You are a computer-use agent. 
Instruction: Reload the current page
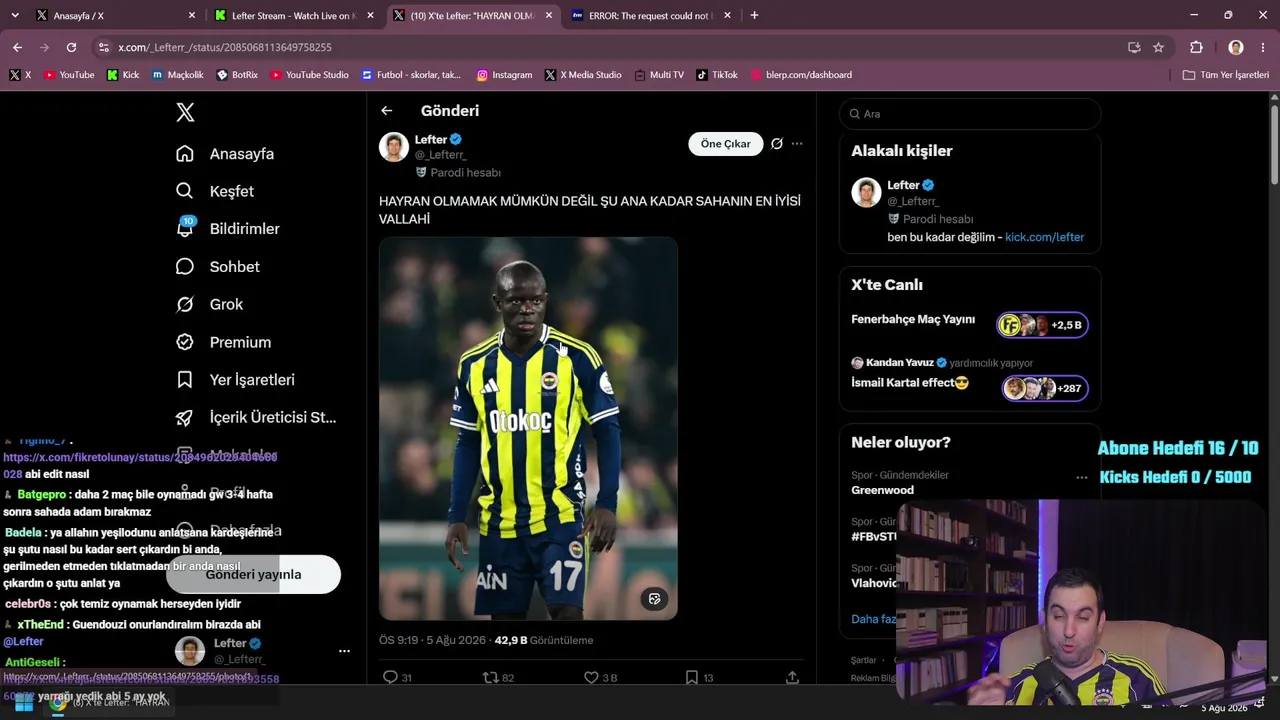tap(71, 47)
